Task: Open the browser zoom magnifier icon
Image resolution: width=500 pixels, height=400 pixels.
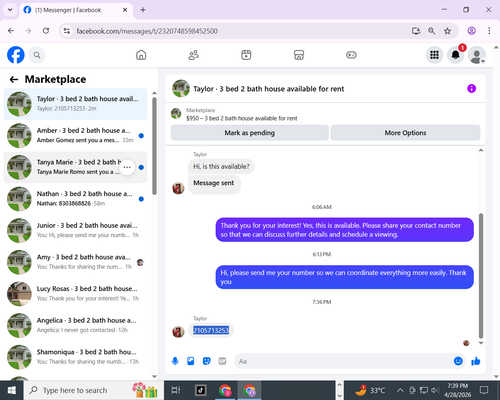Action: [431, 31]
